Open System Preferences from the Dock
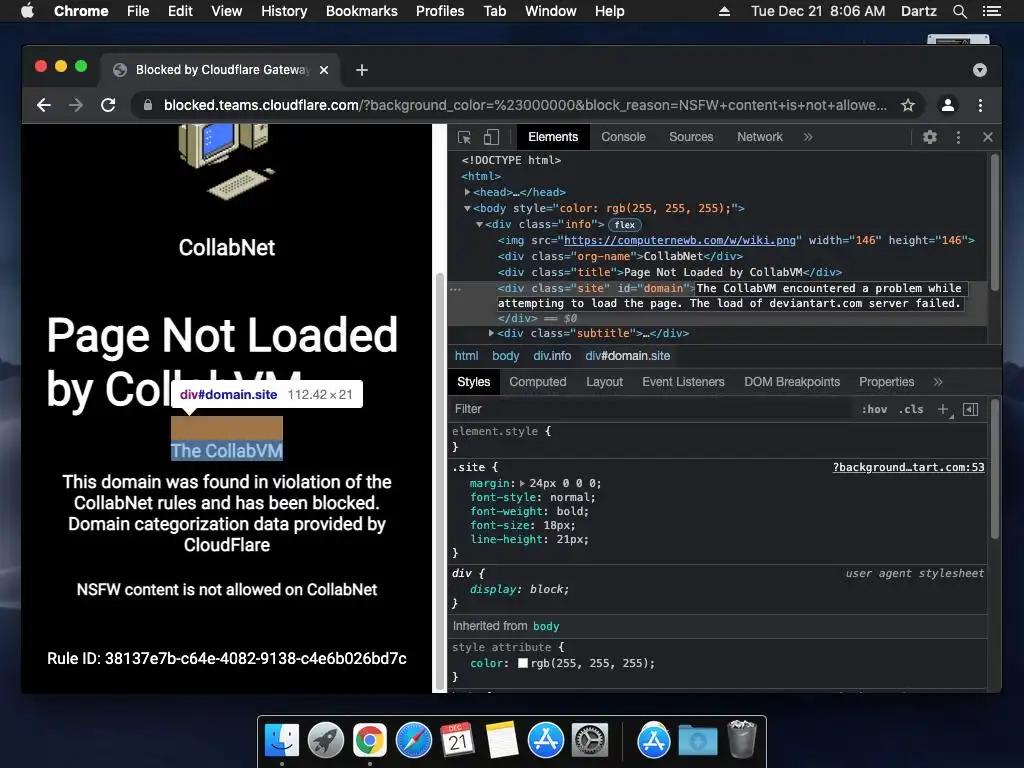The height and width of the screenshot is (768, 1024). click(590, 741)
